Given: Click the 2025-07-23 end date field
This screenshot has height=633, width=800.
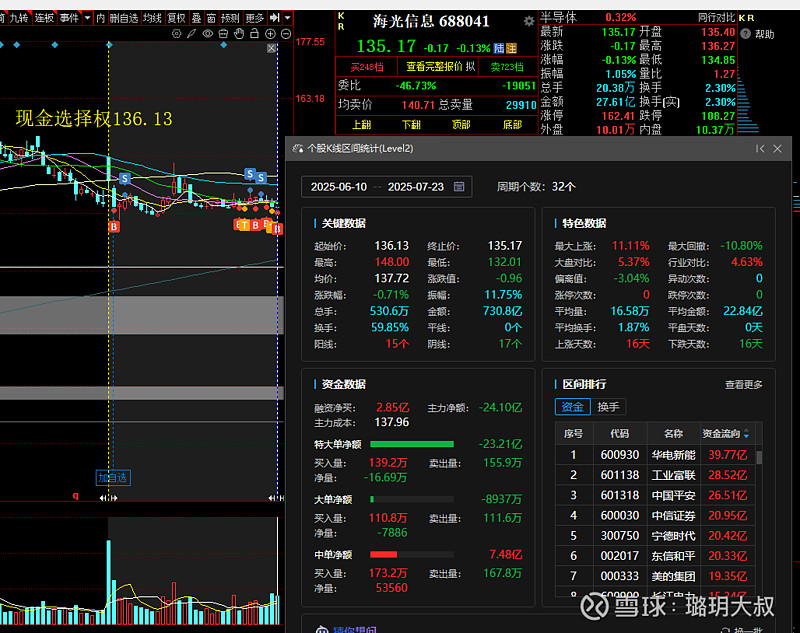Looking at the screenshot, I should [x=416, y=187].
